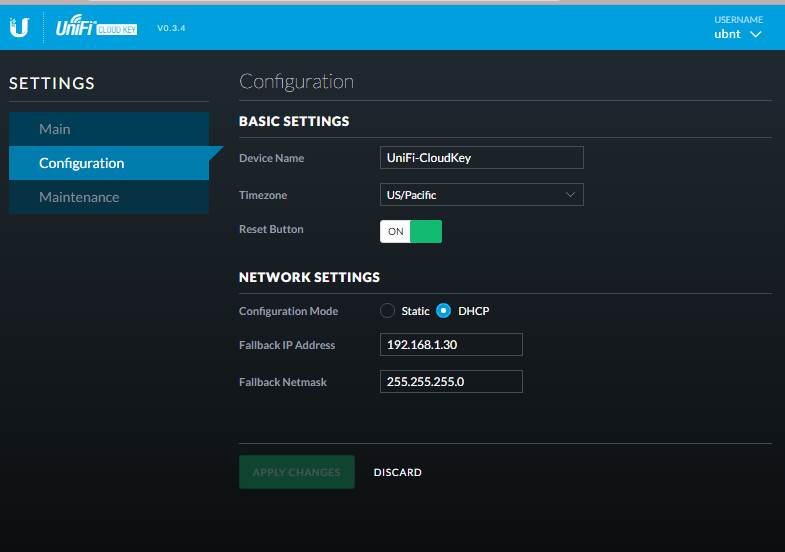785x552 pixels.
Task: Click the Device Name label
Action: [271, 158]
